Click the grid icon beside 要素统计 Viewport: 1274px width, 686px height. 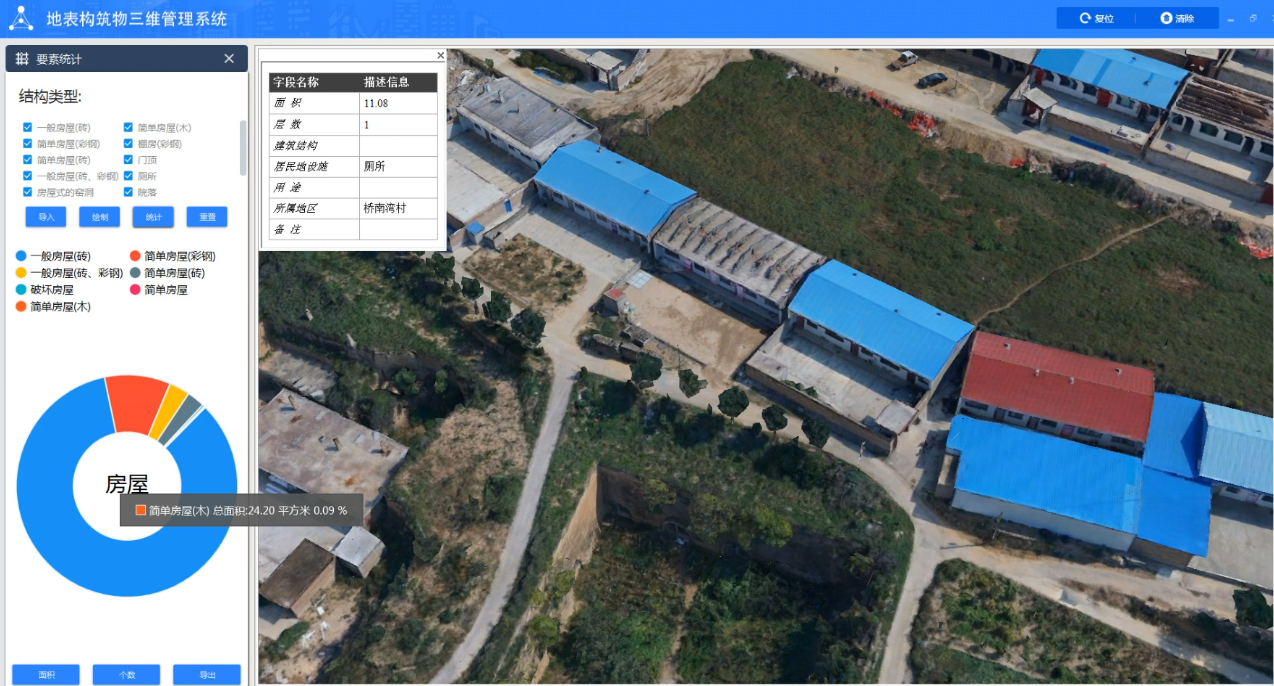click(22, 59)
